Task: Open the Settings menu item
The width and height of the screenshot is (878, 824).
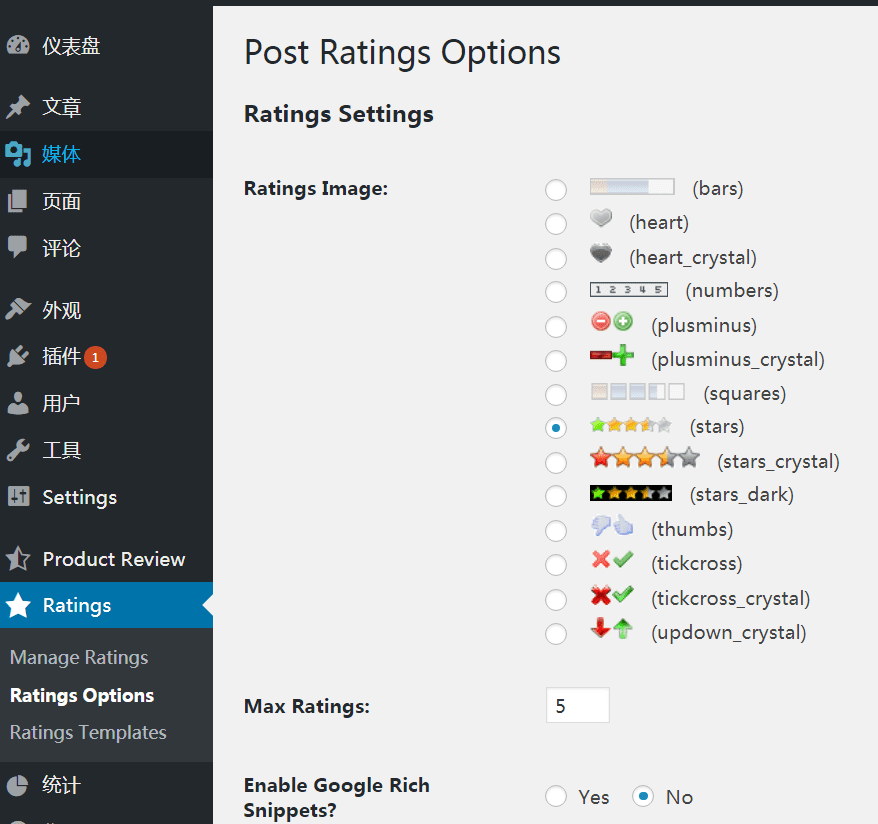Action: point(79,497)
